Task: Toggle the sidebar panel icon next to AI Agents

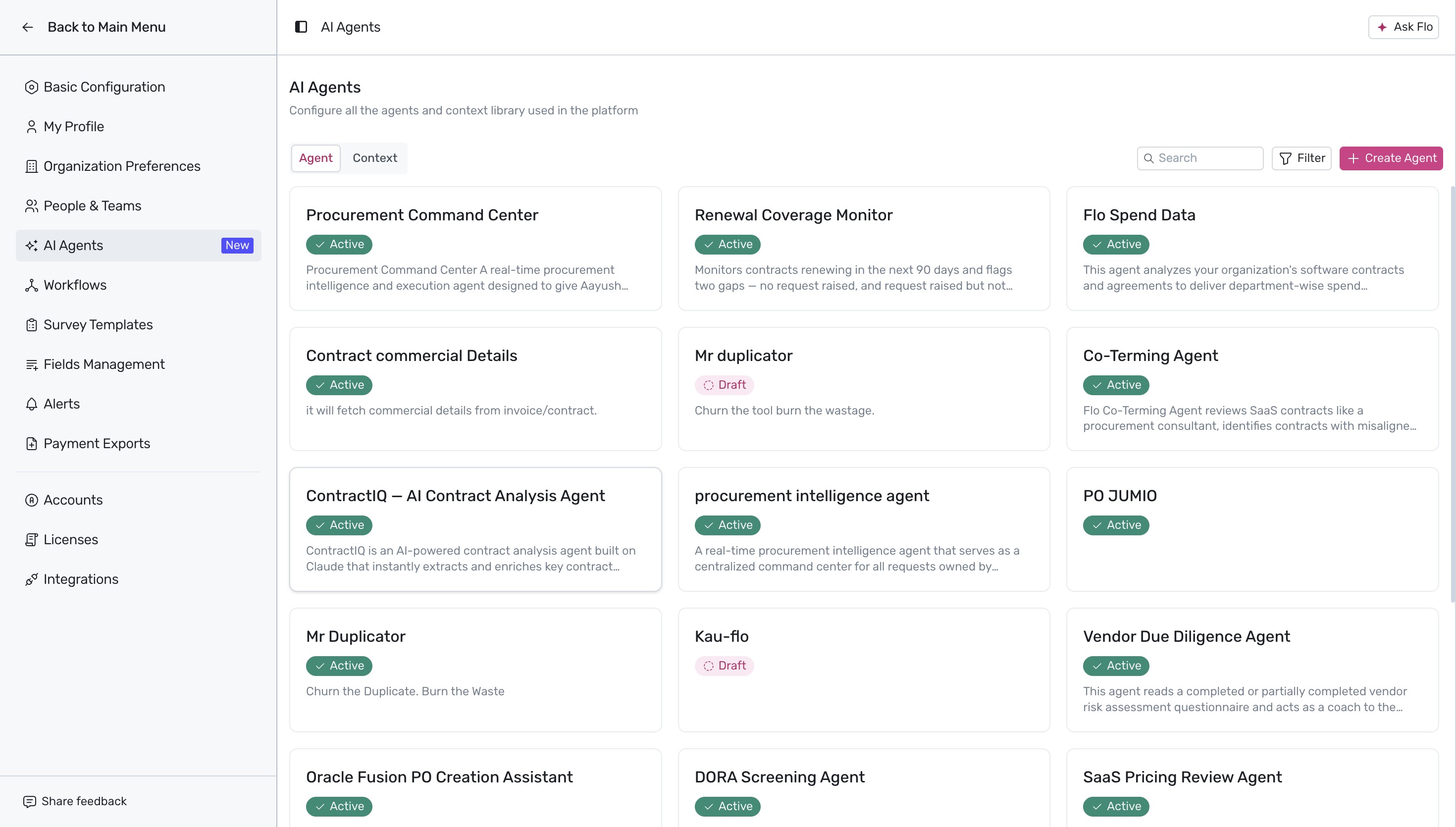Action: (x=301, y=27)
